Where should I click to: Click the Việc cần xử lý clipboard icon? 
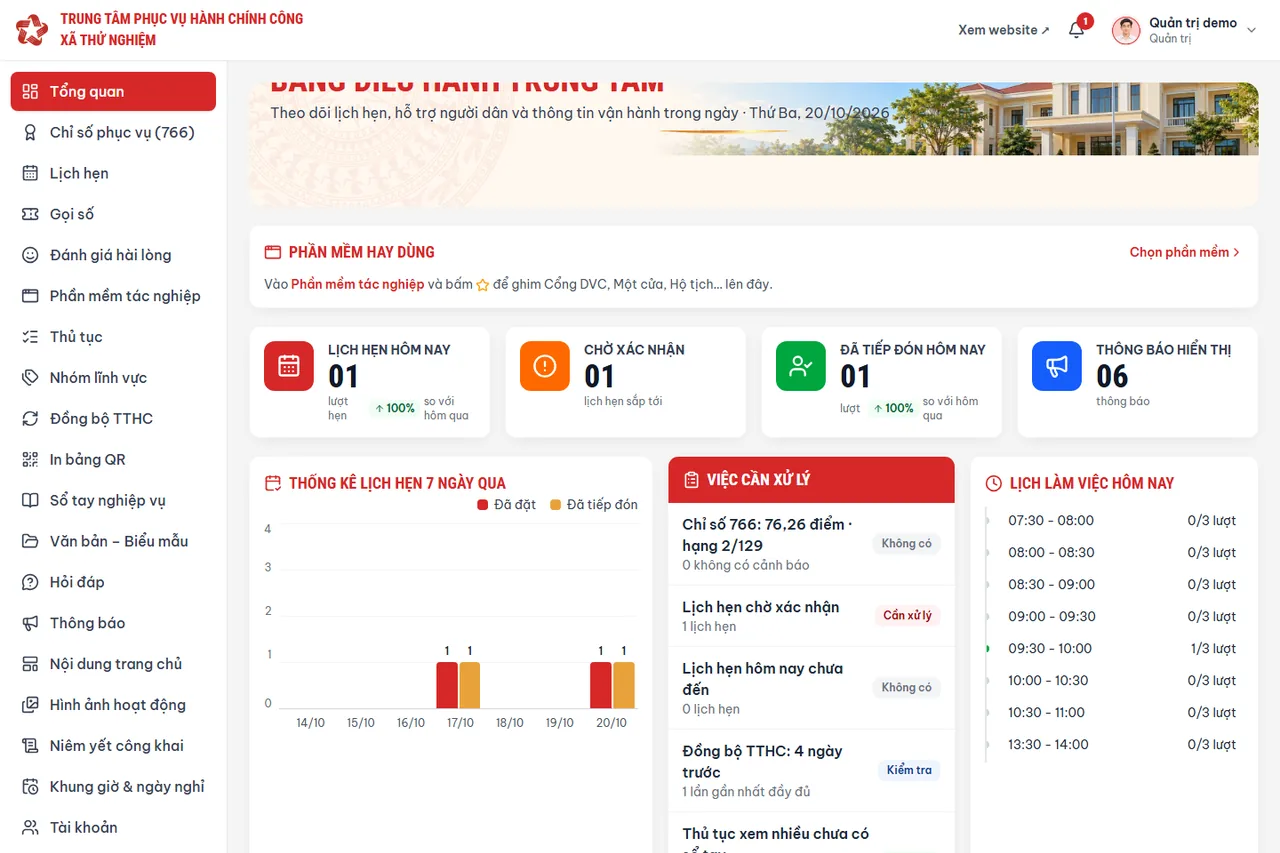click(691, 480)
